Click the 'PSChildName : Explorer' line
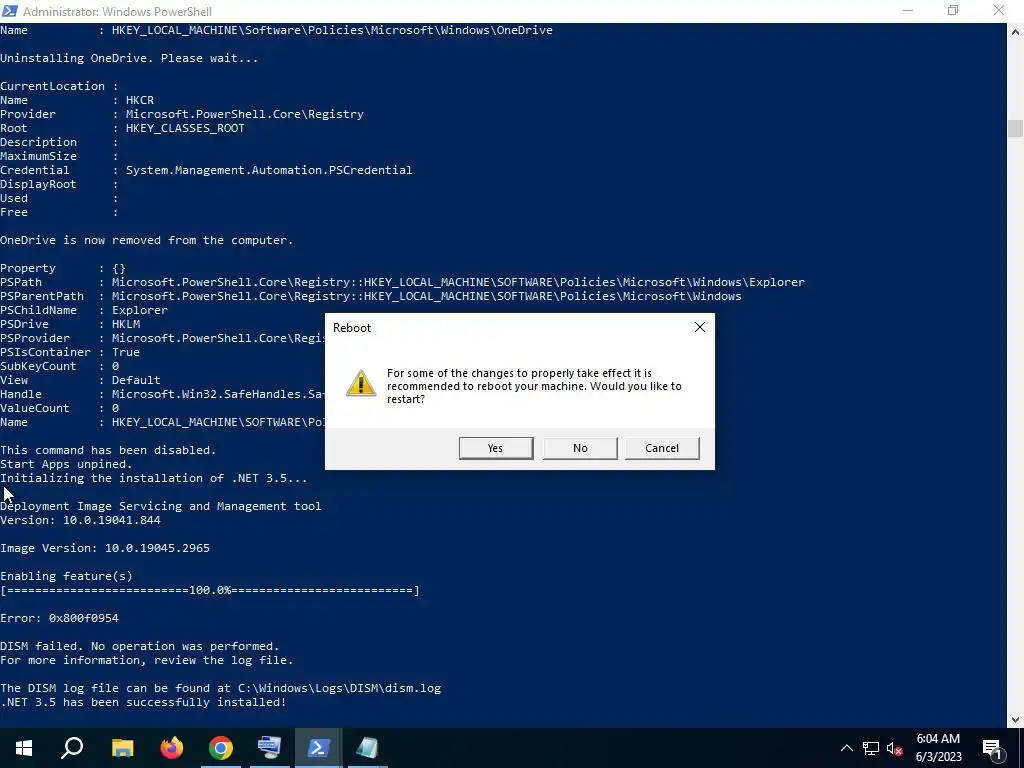Image resolution: width=1024 pixels, height=768 pixels. click(x=84, y=310)
